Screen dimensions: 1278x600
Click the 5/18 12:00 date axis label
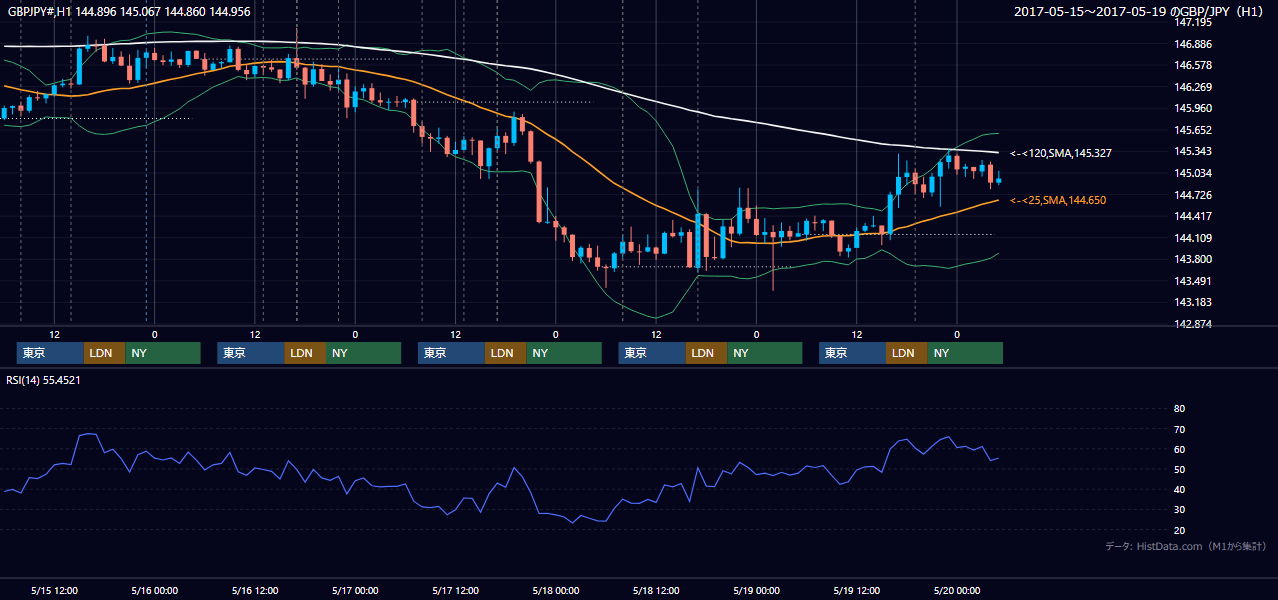tap(656, 590)
